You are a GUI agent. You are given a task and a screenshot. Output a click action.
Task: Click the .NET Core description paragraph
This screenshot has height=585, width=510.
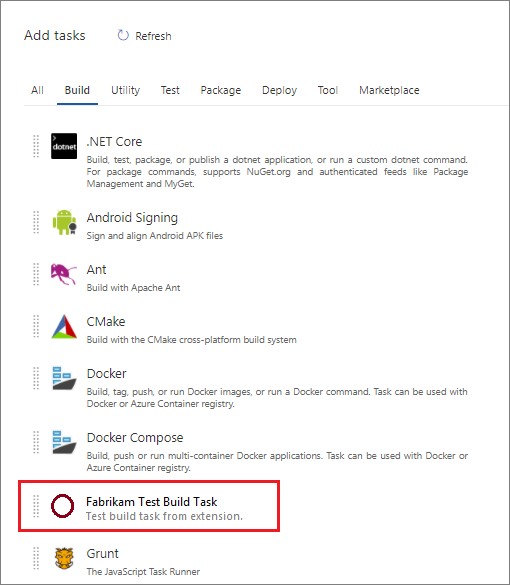point(277,172)
